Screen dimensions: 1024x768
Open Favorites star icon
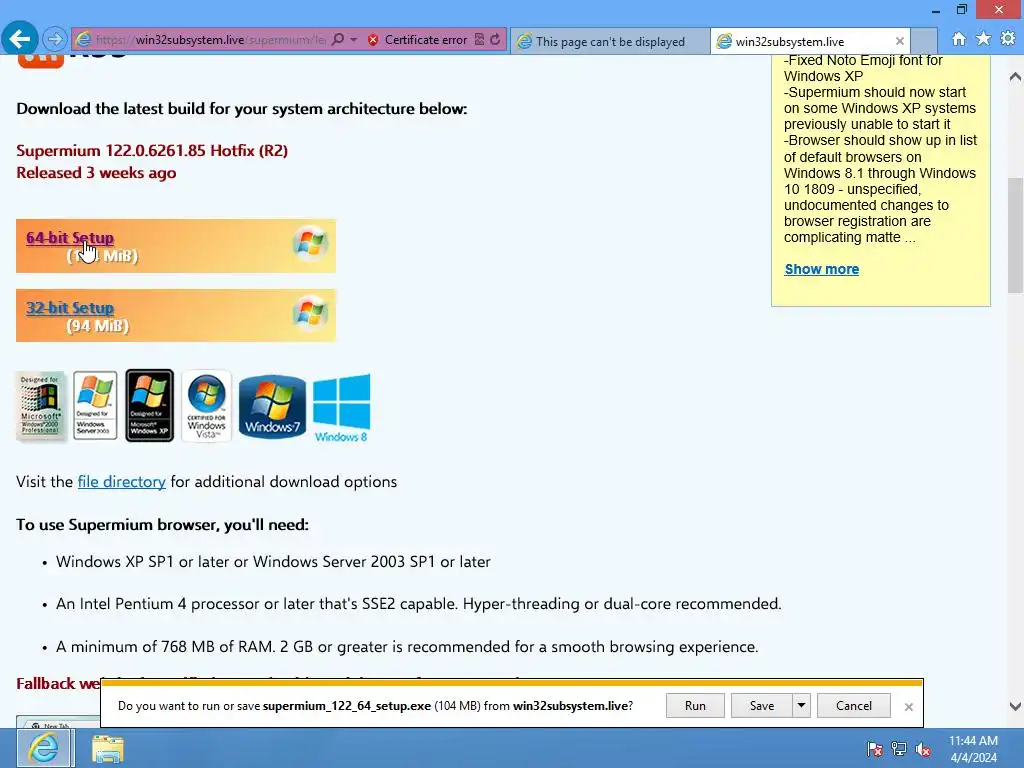[983, 39]
